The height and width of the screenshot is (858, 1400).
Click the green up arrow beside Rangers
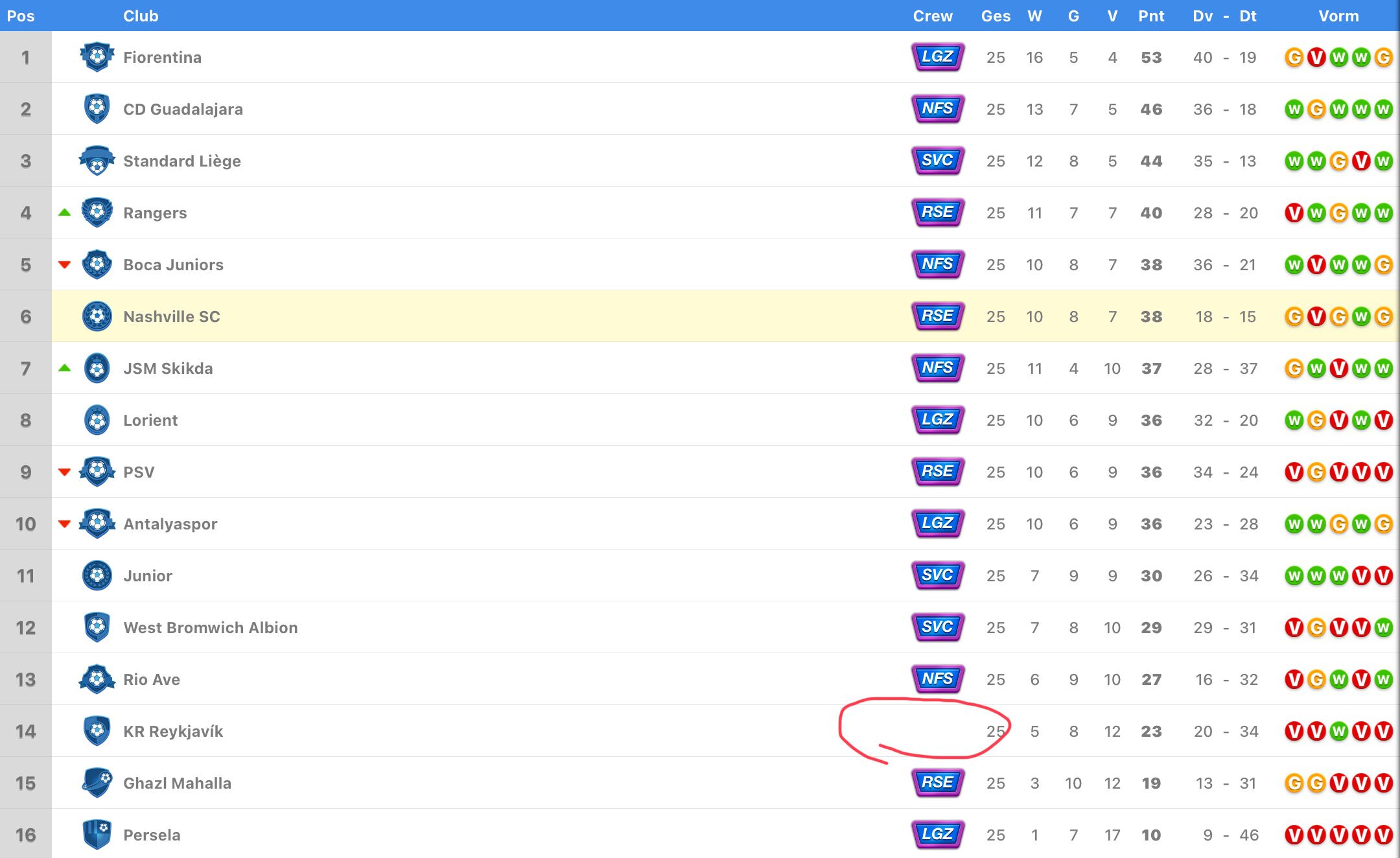(64, 213)
